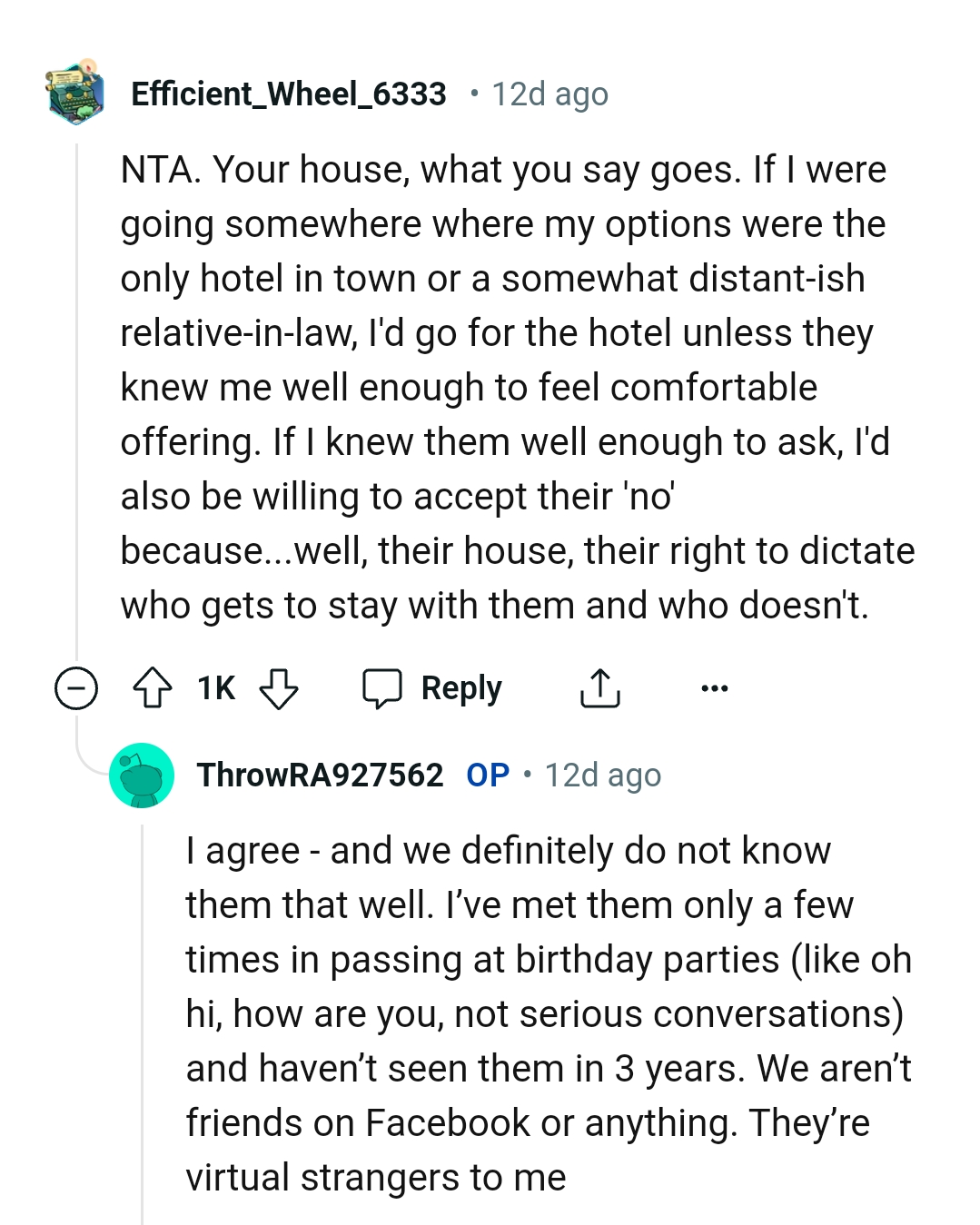Click the OP badge next to ThrowRA927562
The width and height of the screenshot is (980, 1225).
(487, 776)
